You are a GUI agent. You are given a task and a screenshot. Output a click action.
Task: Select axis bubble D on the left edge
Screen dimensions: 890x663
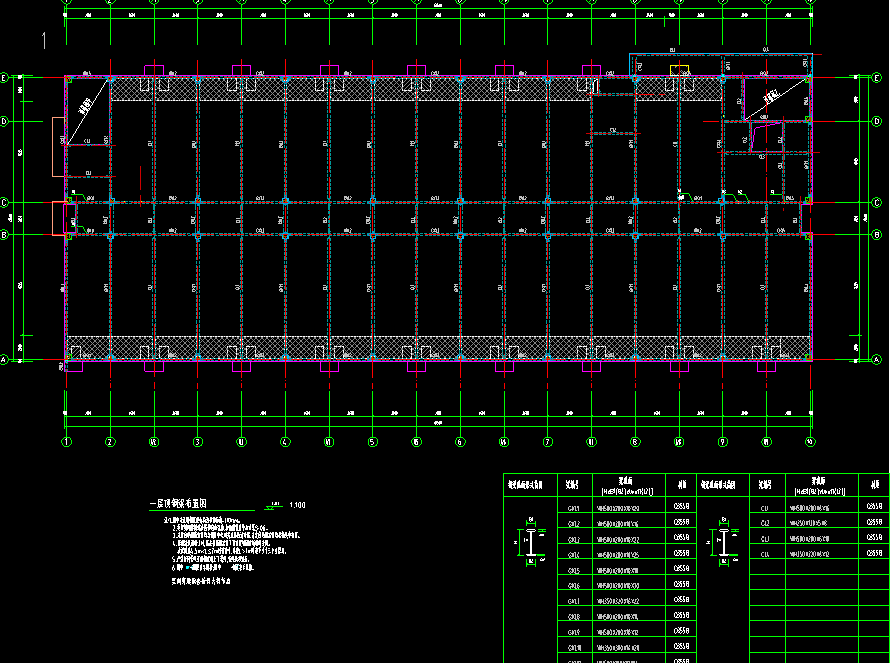[x=6, y=121]
